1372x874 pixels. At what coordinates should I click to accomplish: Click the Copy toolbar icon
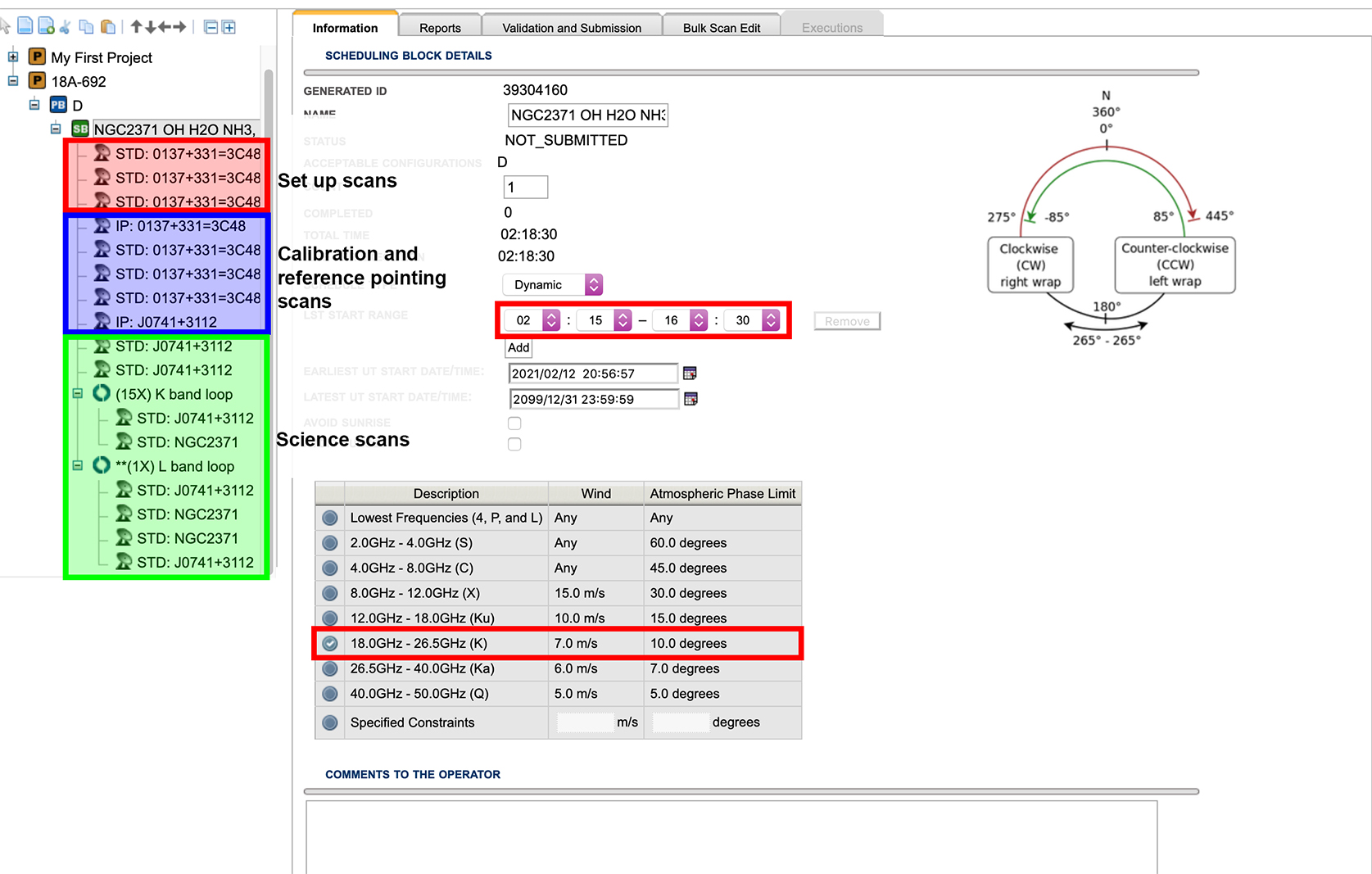coord(86,25)
